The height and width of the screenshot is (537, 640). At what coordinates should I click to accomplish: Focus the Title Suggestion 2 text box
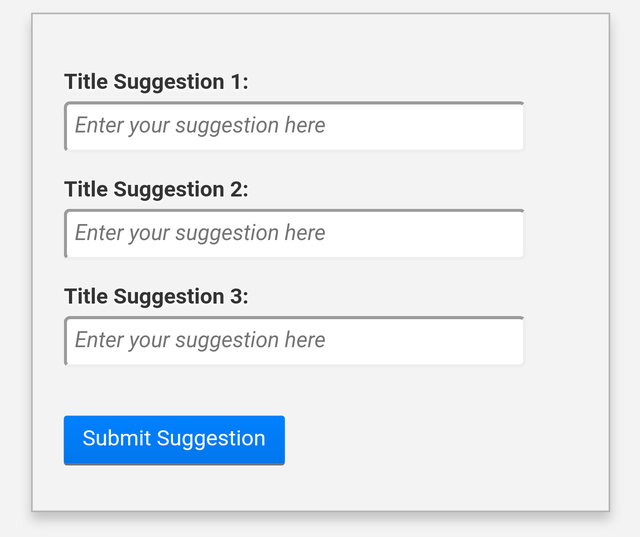294,234
